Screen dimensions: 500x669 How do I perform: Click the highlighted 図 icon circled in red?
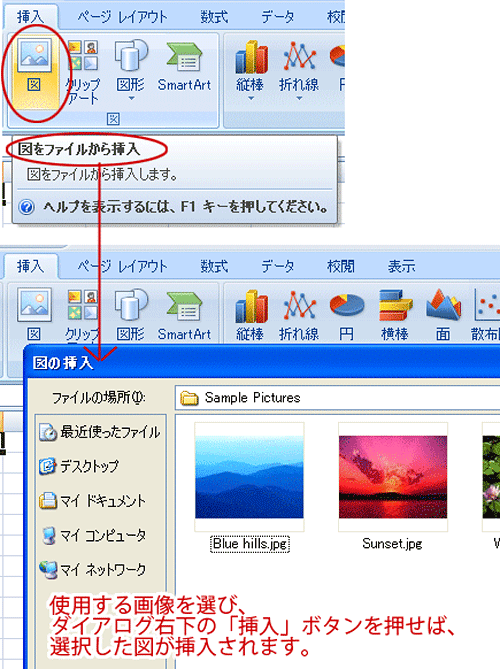point(34,71)
